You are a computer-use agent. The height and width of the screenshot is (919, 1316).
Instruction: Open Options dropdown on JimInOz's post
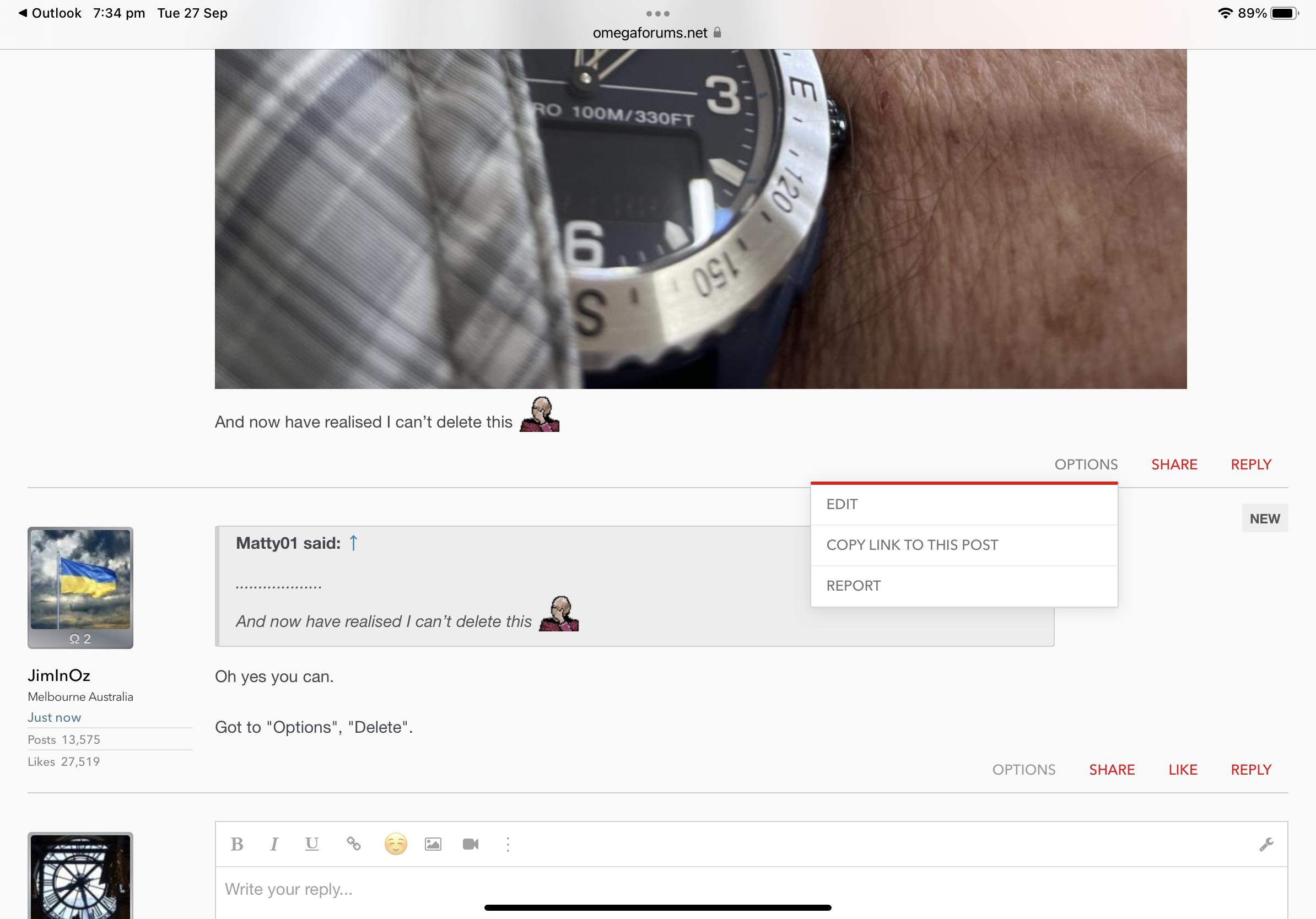click(1024, 770)
